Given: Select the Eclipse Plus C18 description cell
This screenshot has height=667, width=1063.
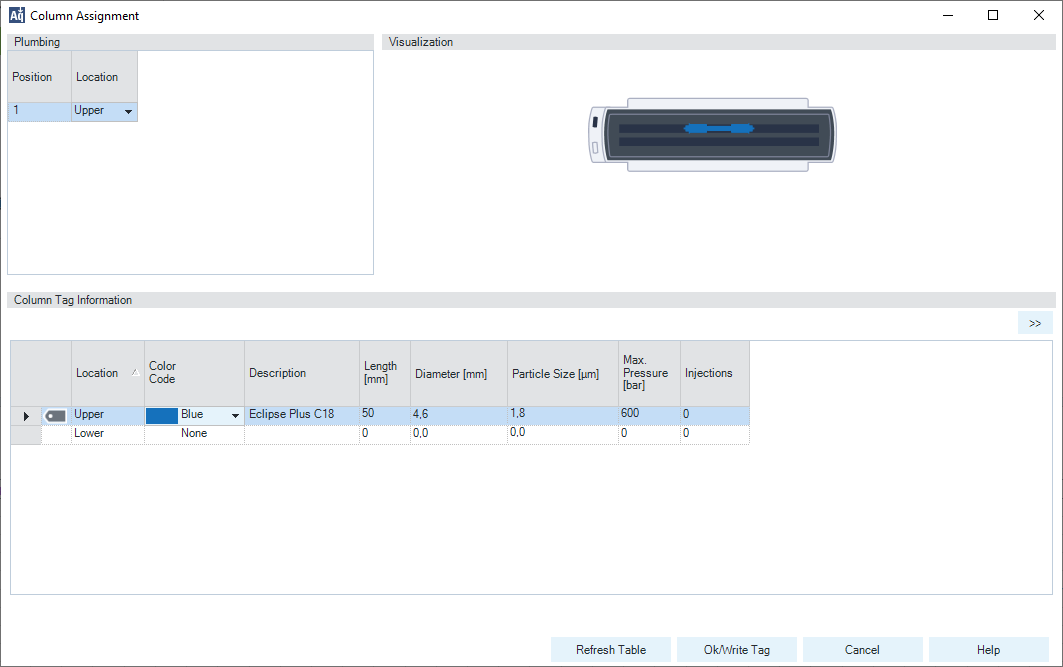Looking at the screenshot, I should point(301,414).
